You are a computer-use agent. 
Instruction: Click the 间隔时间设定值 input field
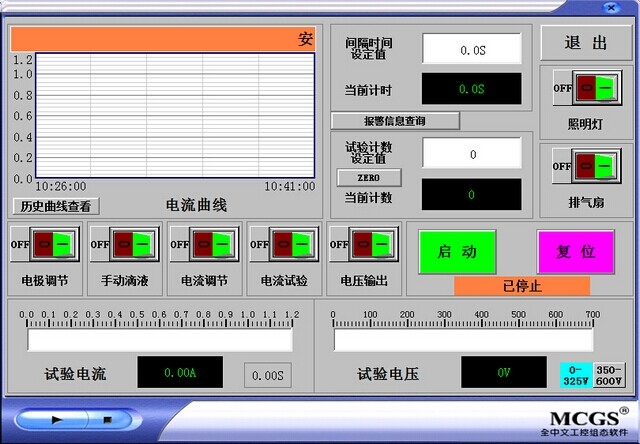pos(472,49)
